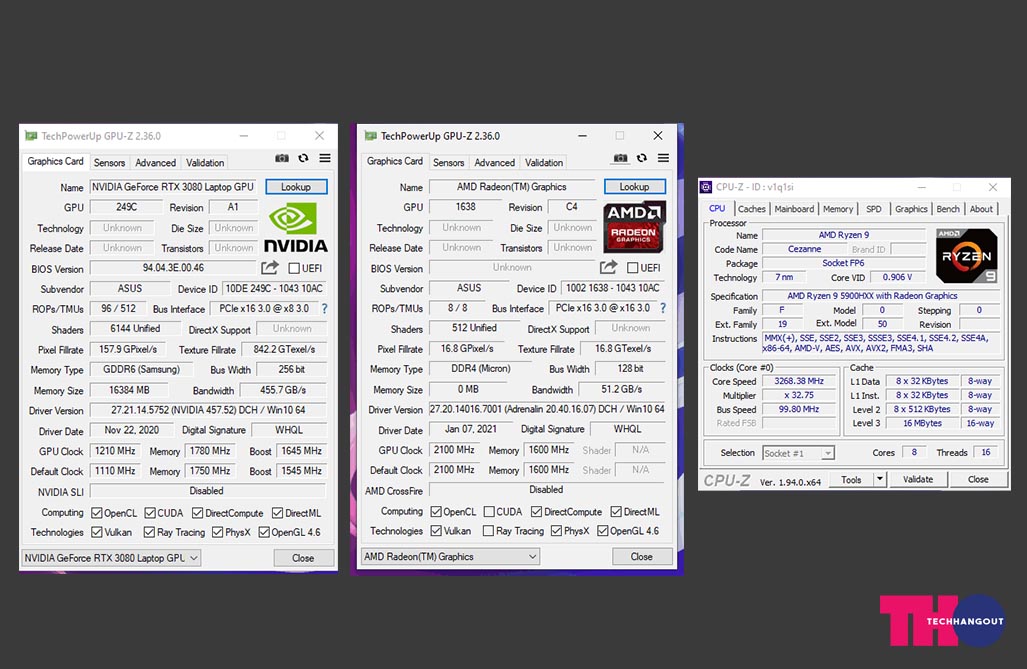Click the Threads value 16 in CPU-Z
Screen dimensions: 1027x669
986,452
